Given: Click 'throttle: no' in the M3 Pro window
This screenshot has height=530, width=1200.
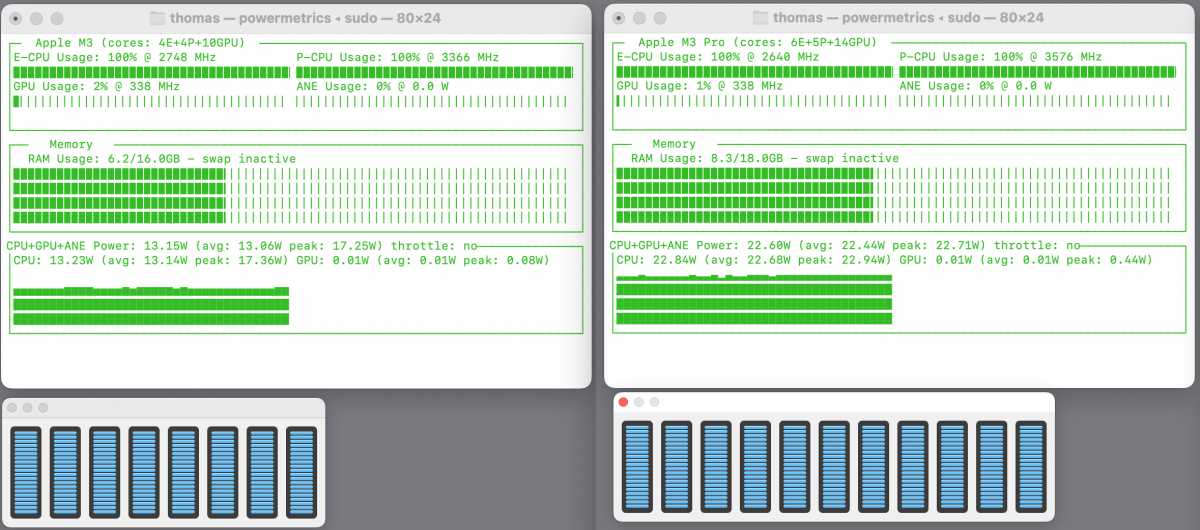Looking at the screenshot, I should pyautogui.click(x=1038, y=246).
